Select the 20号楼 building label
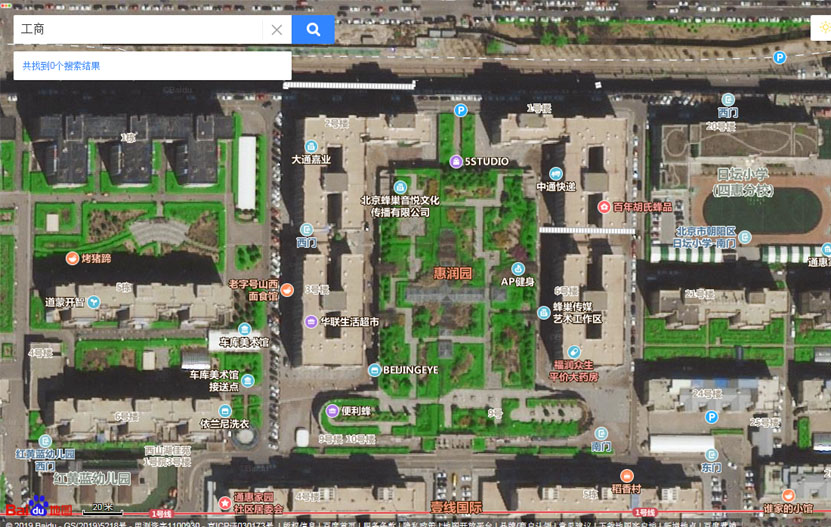This screenshot has width=831, height=527. (721, 126)
